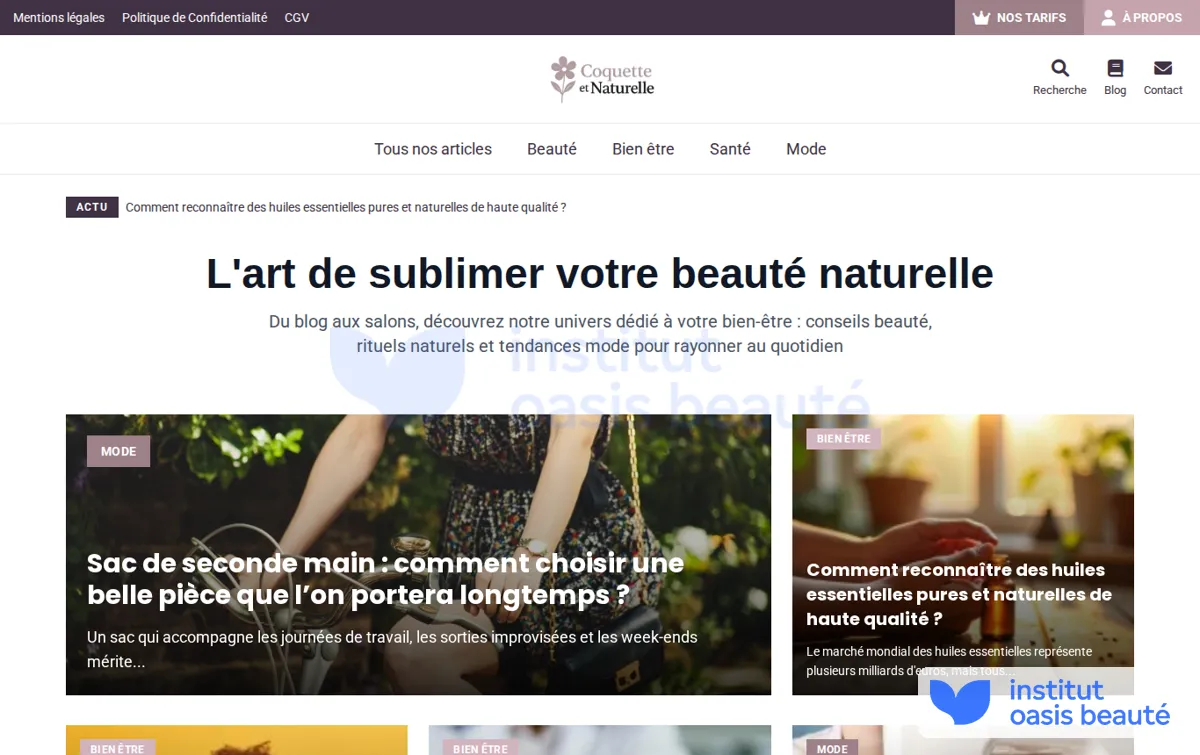Click the À PROPOS button

(x=1142, y=18)
